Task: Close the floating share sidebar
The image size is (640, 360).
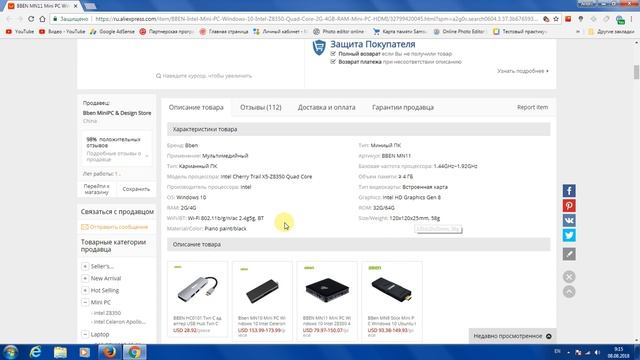Action: [x=569, y=277]
